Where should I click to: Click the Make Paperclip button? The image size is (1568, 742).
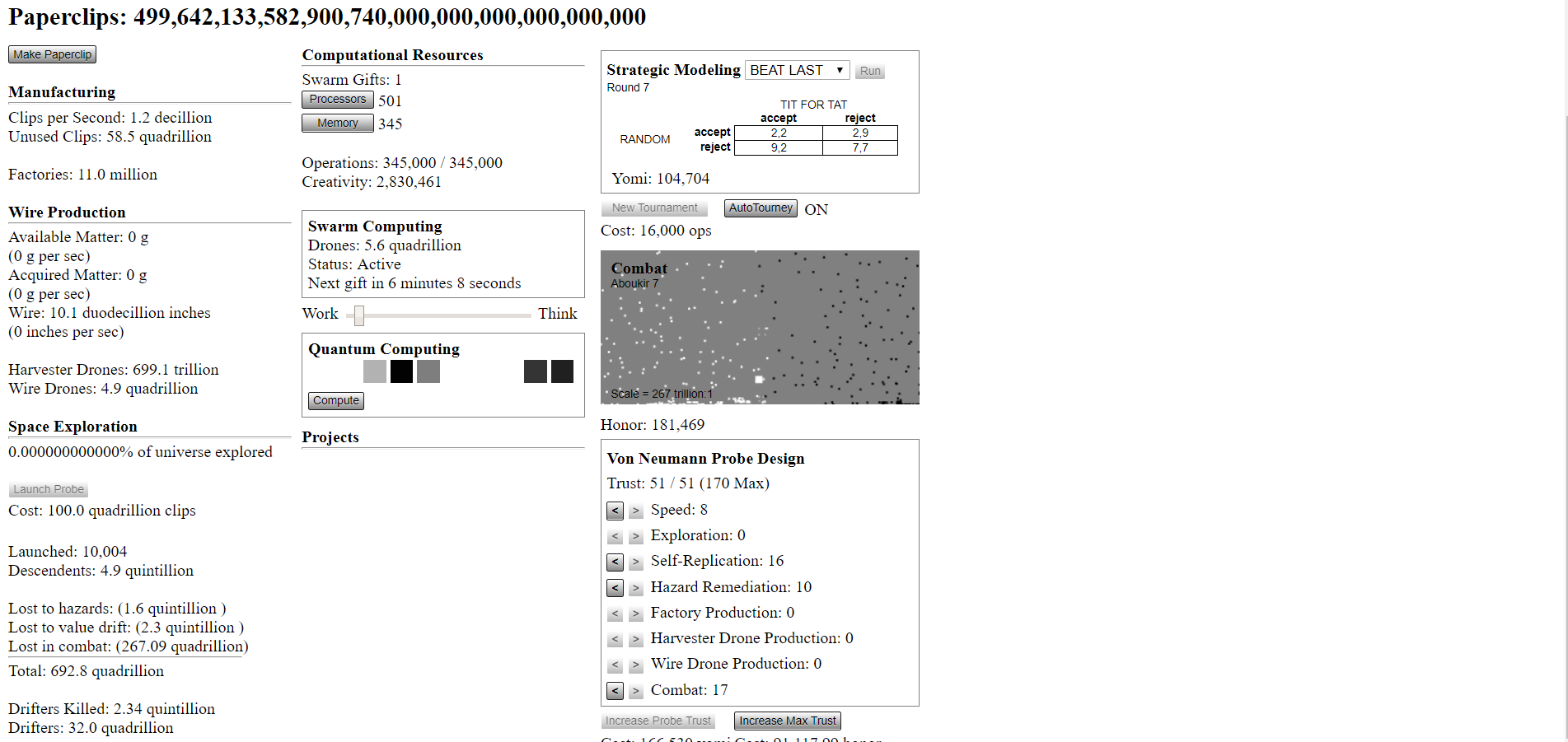click(x=52, y=54)
